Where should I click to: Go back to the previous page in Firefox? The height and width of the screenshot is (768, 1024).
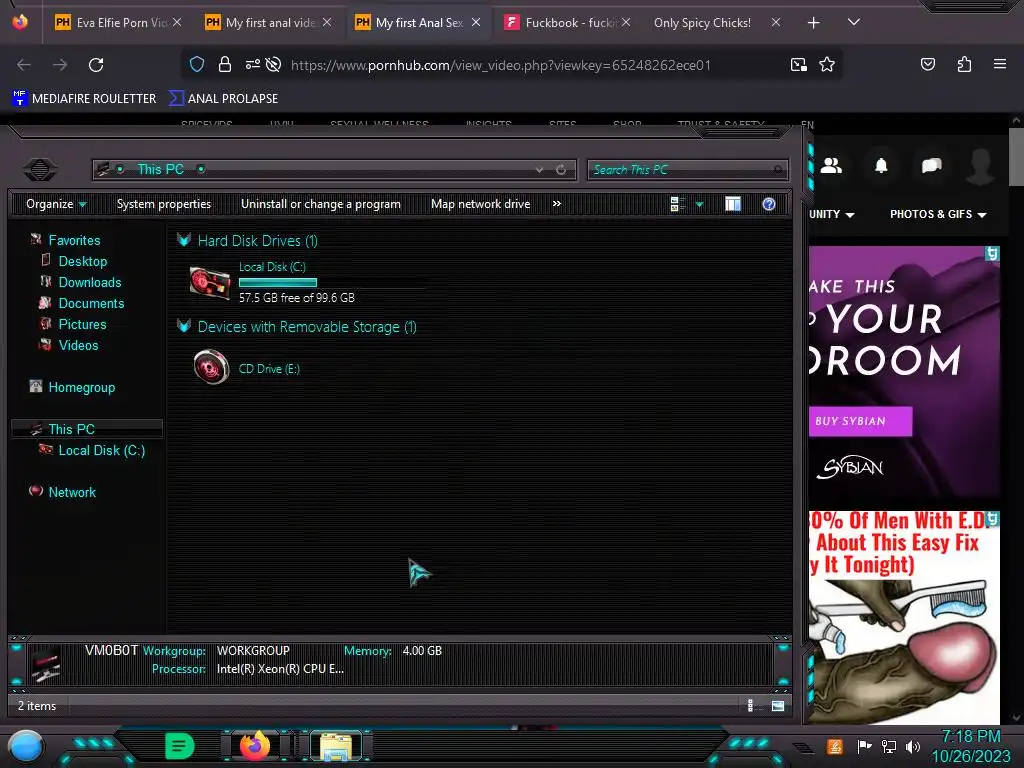pyautogui.click(x=24, y=65)
